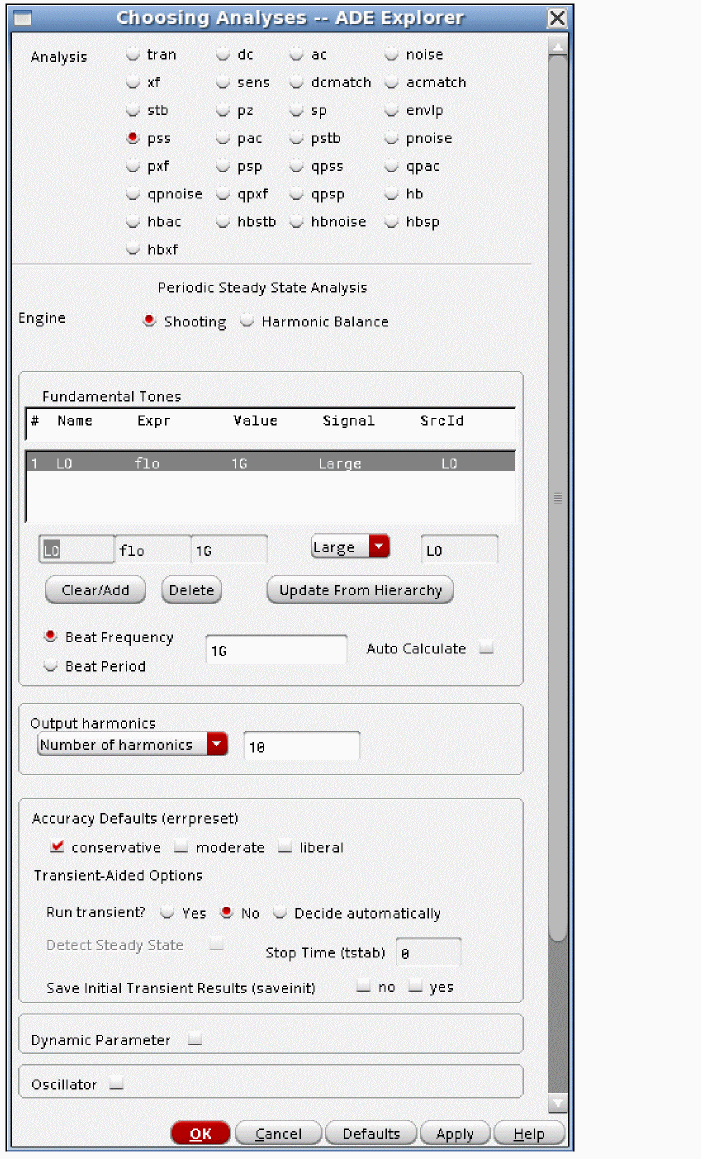Screen dimensions: 701x1159
Task: Click the Clear/Add button
Action: [95, 590]
